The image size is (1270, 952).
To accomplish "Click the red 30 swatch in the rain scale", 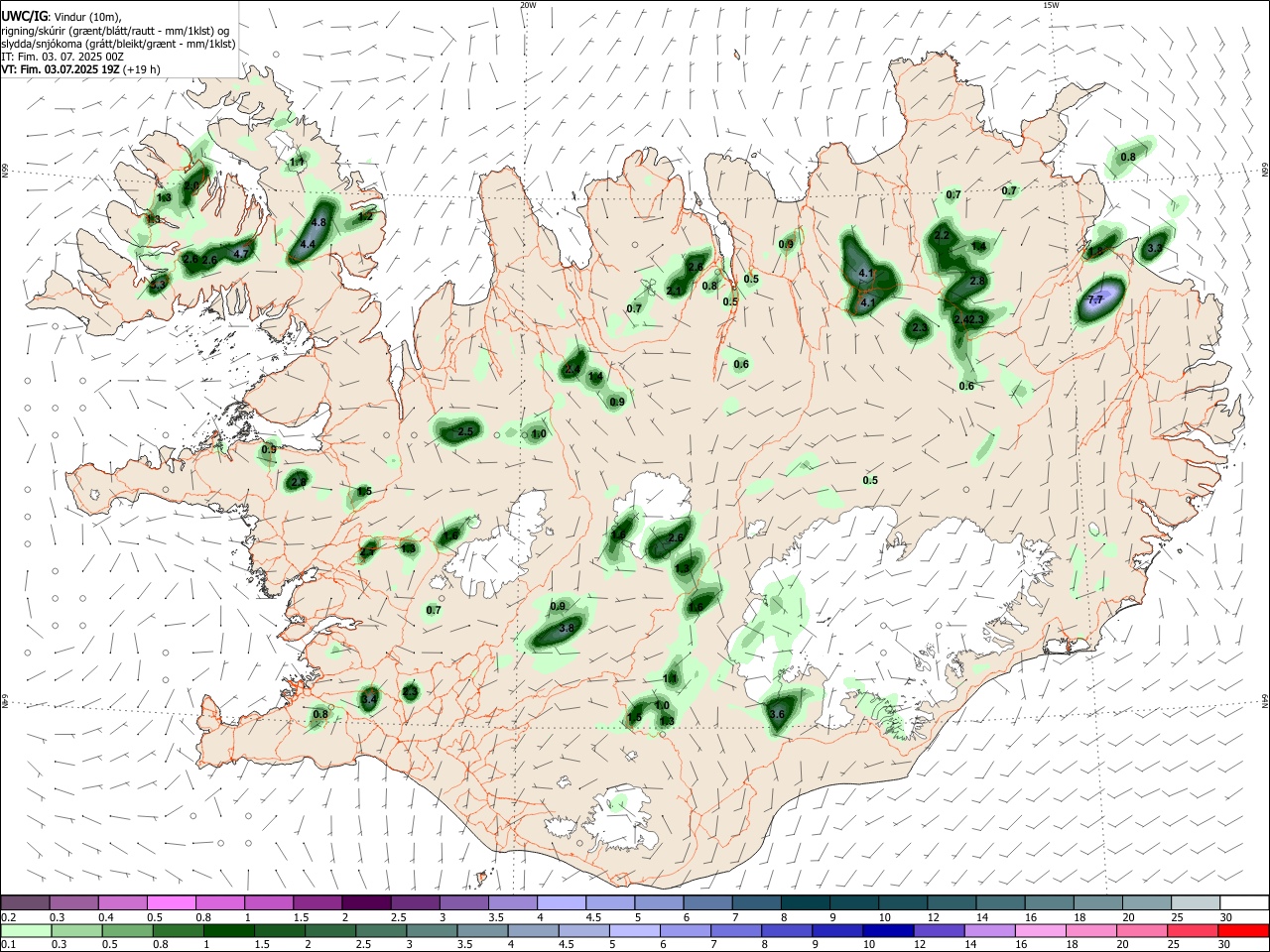I will point(1243,930).
